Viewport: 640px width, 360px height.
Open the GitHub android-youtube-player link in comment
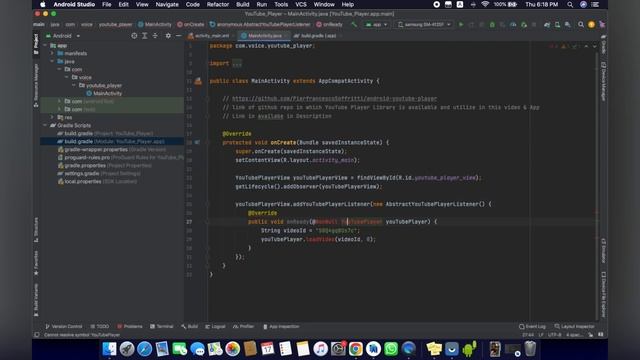(x=334, y=99)
